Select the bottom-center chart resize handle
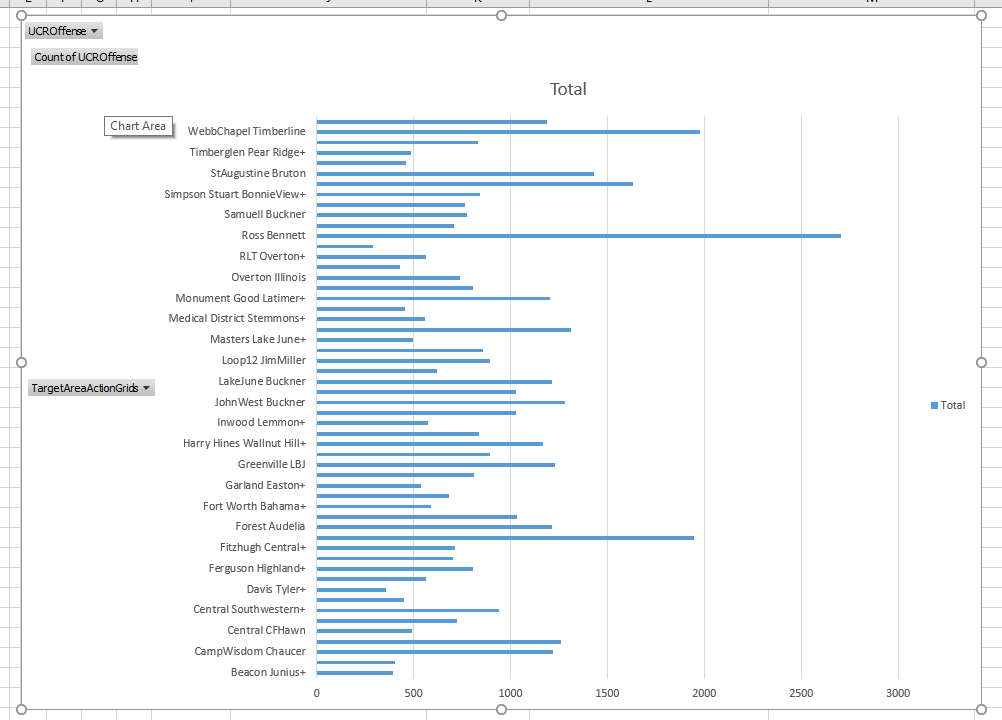 click(502, 709)
